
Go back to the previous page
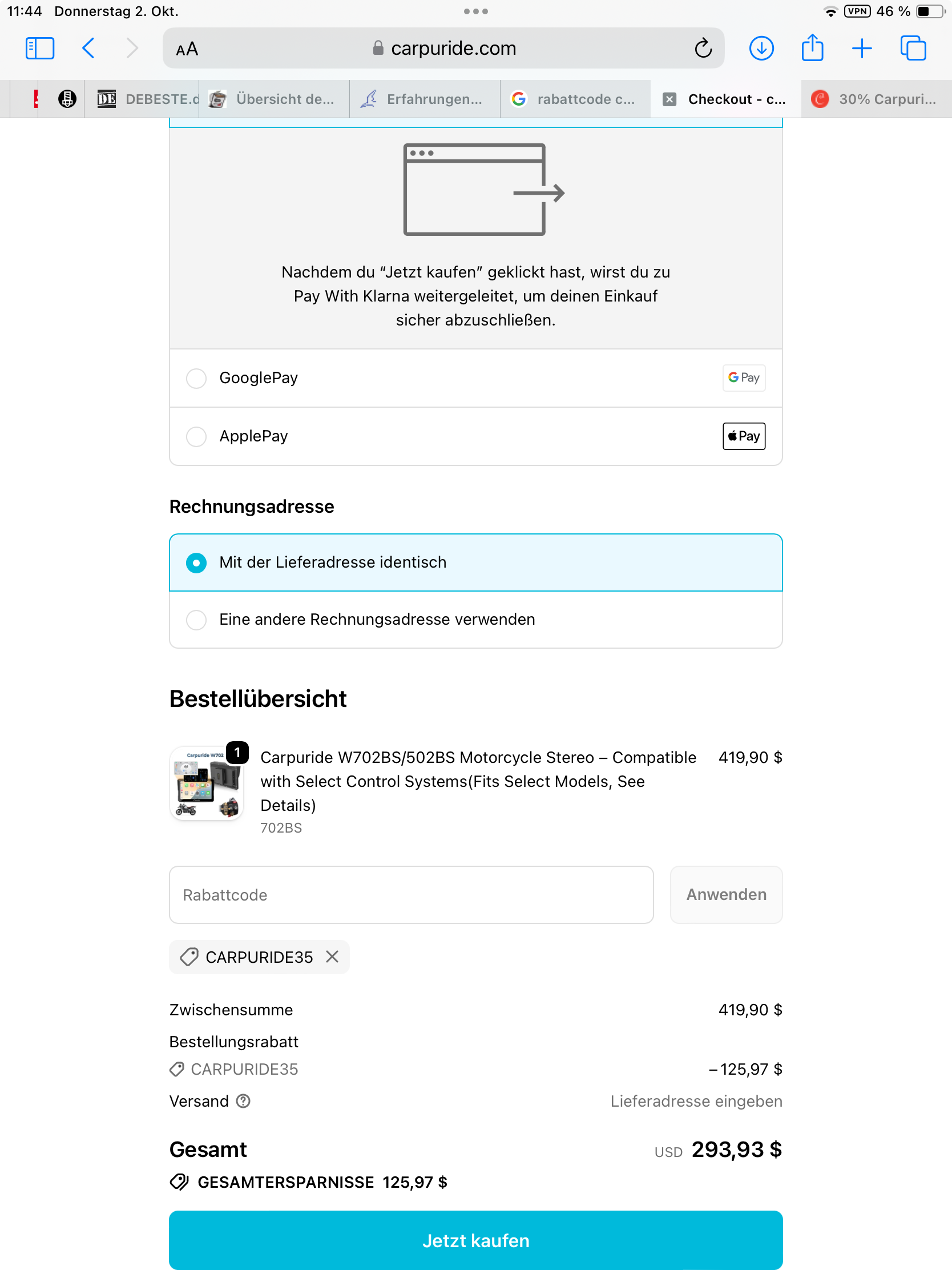point(88,48)
